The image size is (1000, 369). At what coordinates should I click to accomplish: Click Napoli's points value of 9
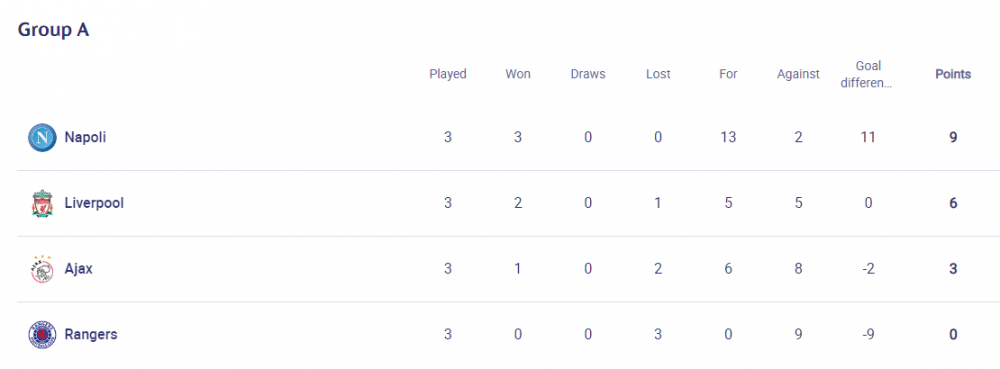pos(953,137)
